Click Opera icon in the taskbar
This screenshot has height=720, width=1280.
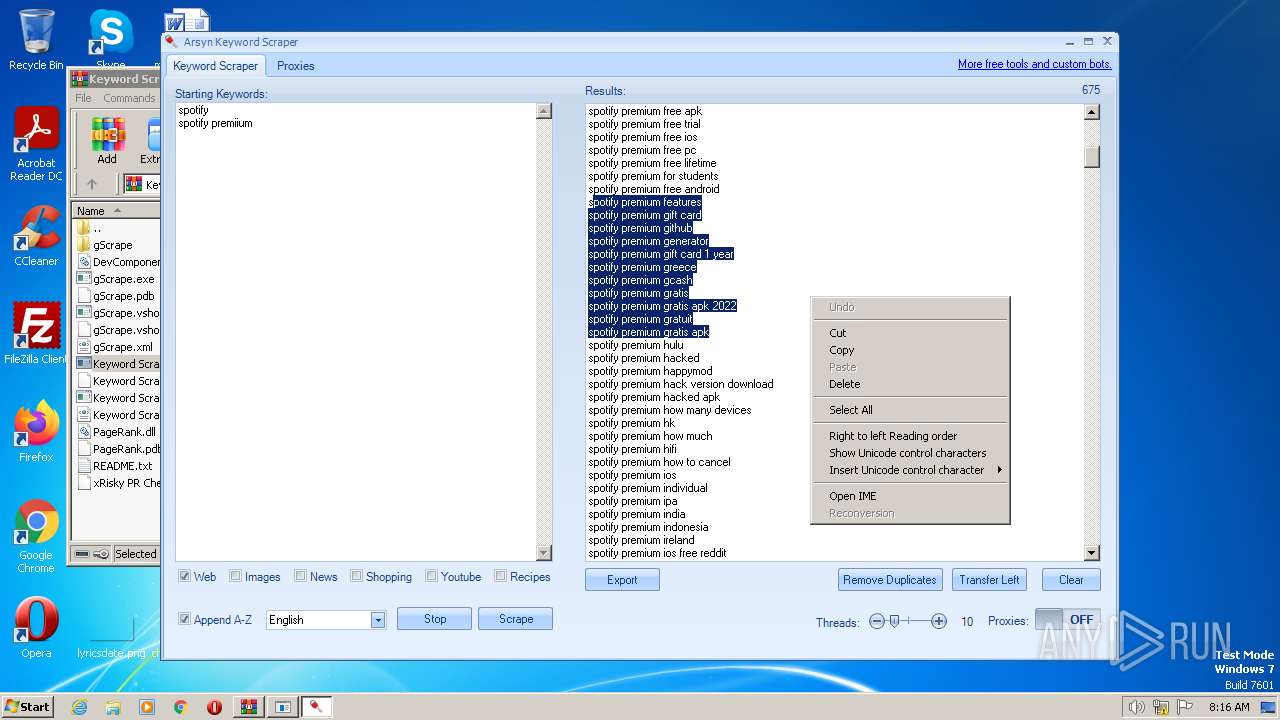point(214,707)
